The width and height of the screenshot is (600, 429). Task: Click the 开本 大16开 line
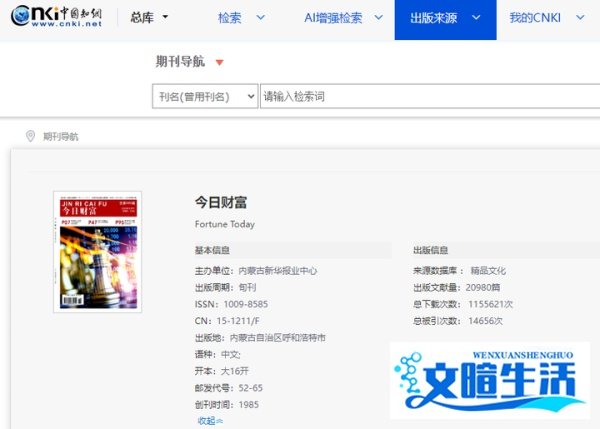point(222,371)
